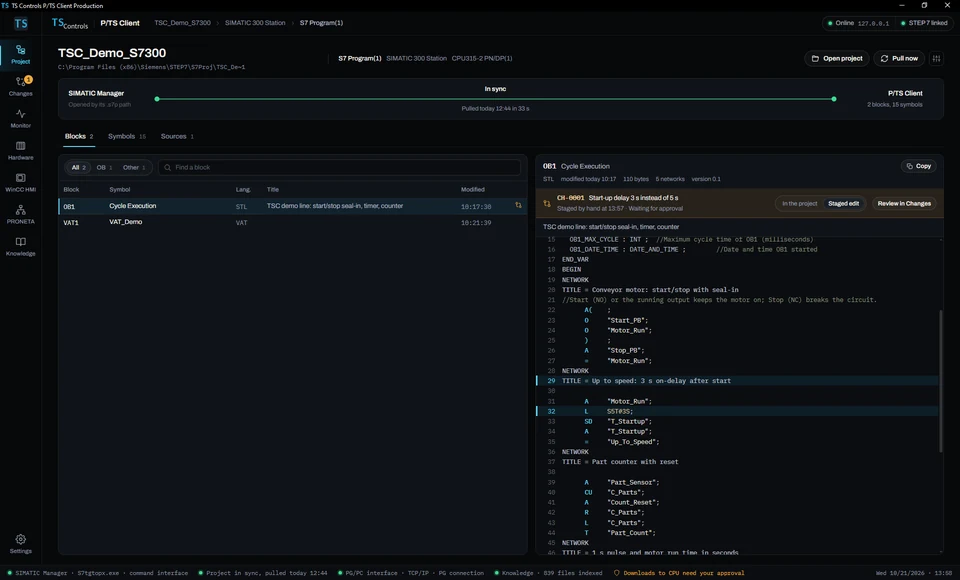Open the Project section in the sidebar
The image size is (960, 580).
click(20, 54)
